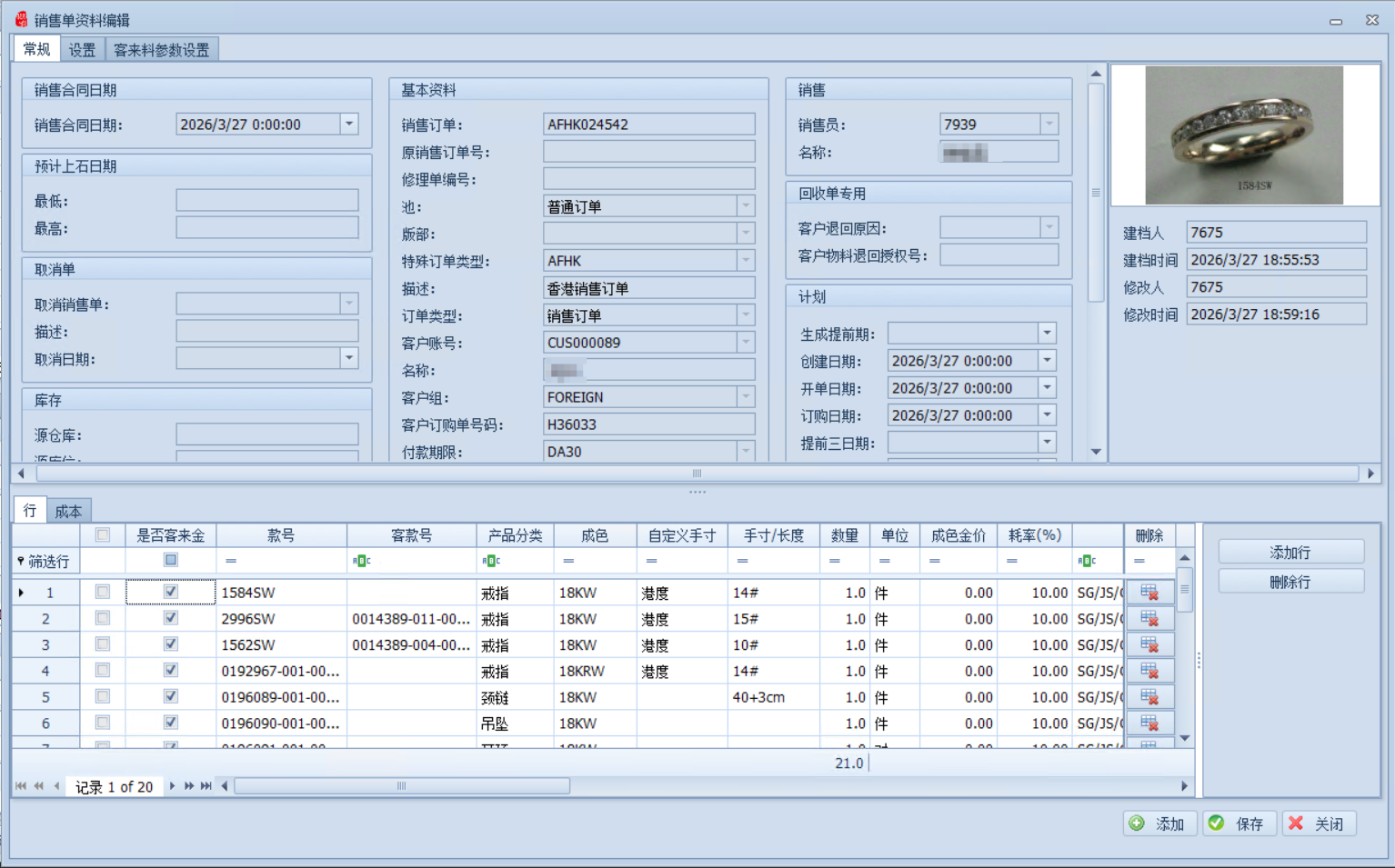Click form vertical scrollbar thumb

tap(1096, 193)
